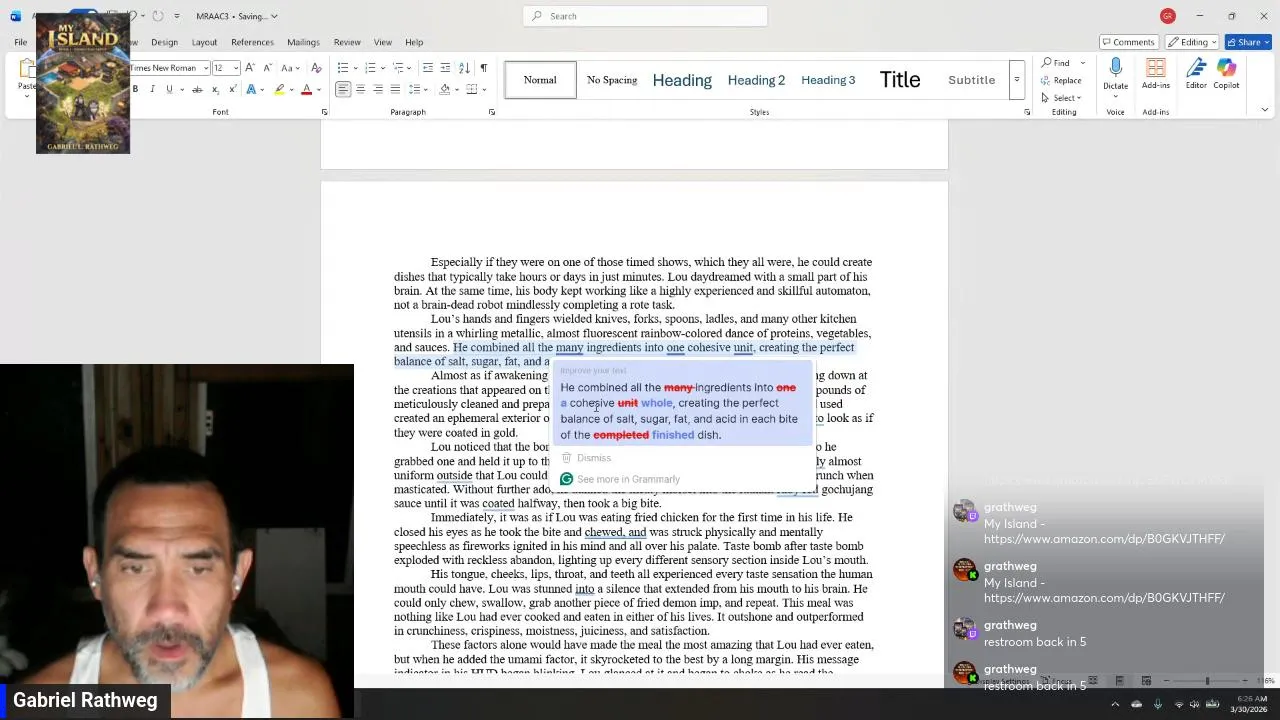
Task: Toggle Show/Hide paragraph marks
Action: pos(484,68)
